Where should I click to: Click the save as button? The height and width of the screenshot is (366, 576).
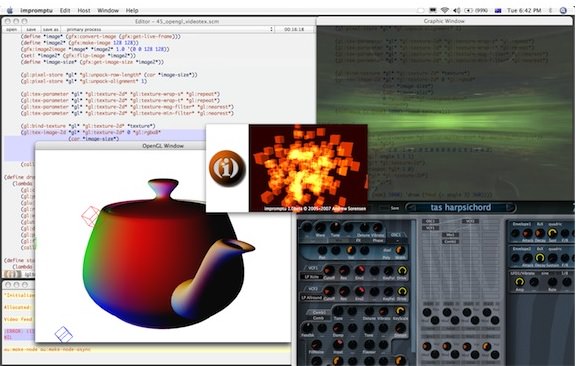coord(50,29)
